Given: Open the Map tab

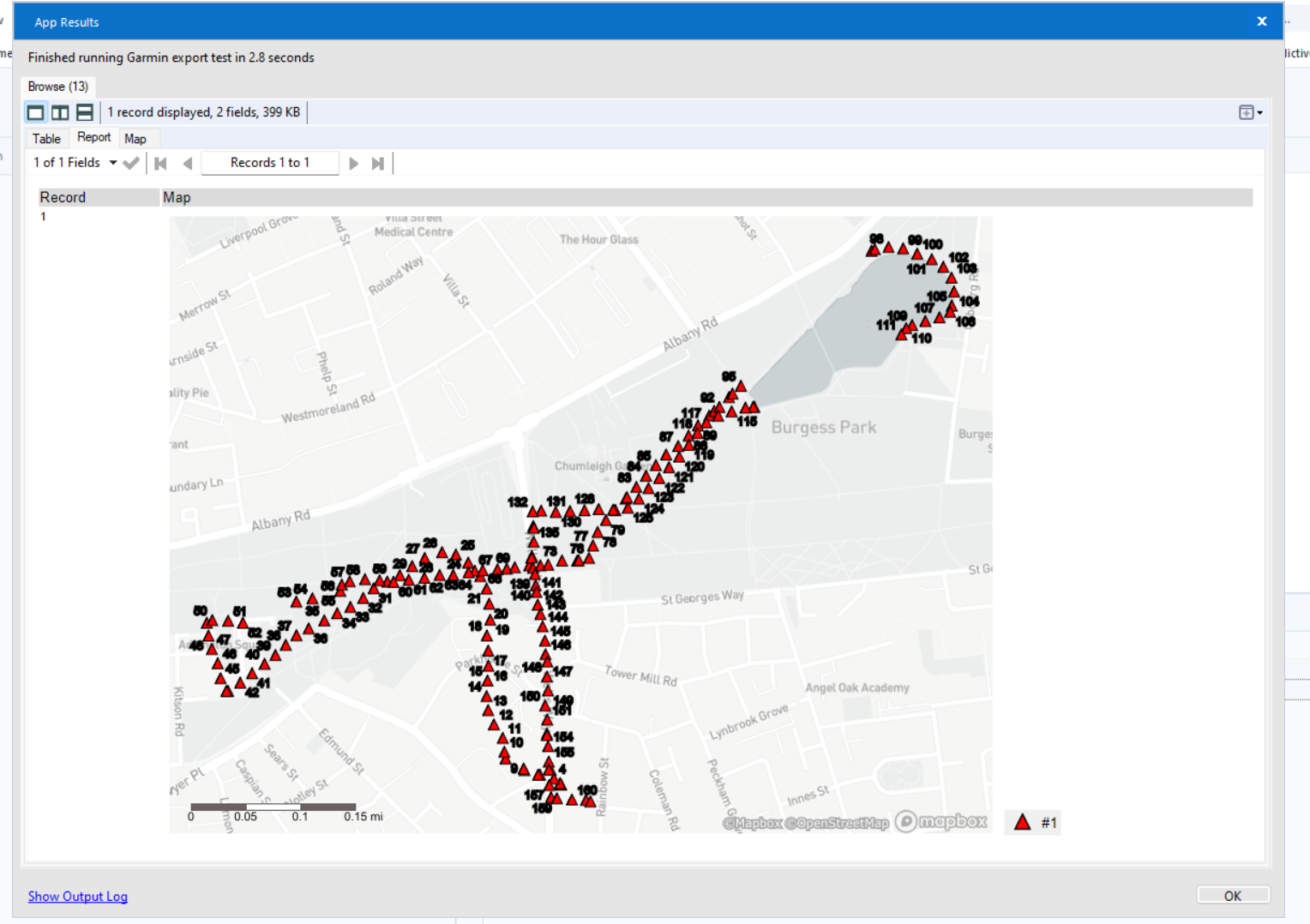Looking at the screenshot, I should [x=135, y=138].
